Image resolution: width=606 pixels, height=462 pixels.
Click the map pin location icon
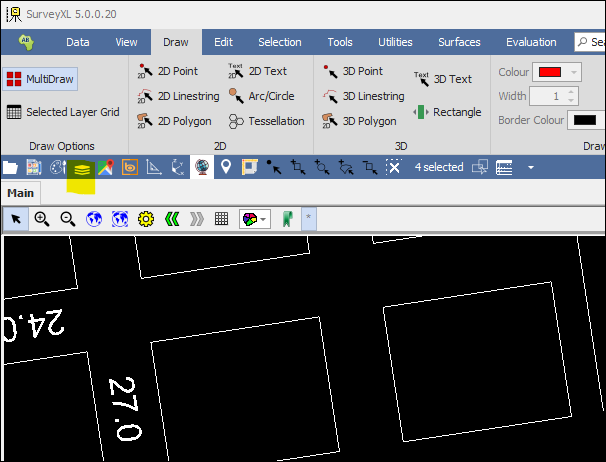pyautogui.click(x=226, y=167)
